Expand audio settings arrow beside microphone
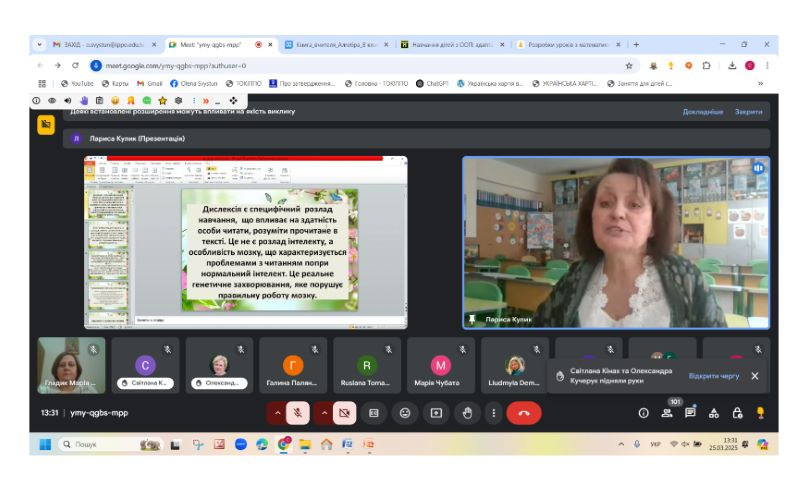 tap(278, 413)
